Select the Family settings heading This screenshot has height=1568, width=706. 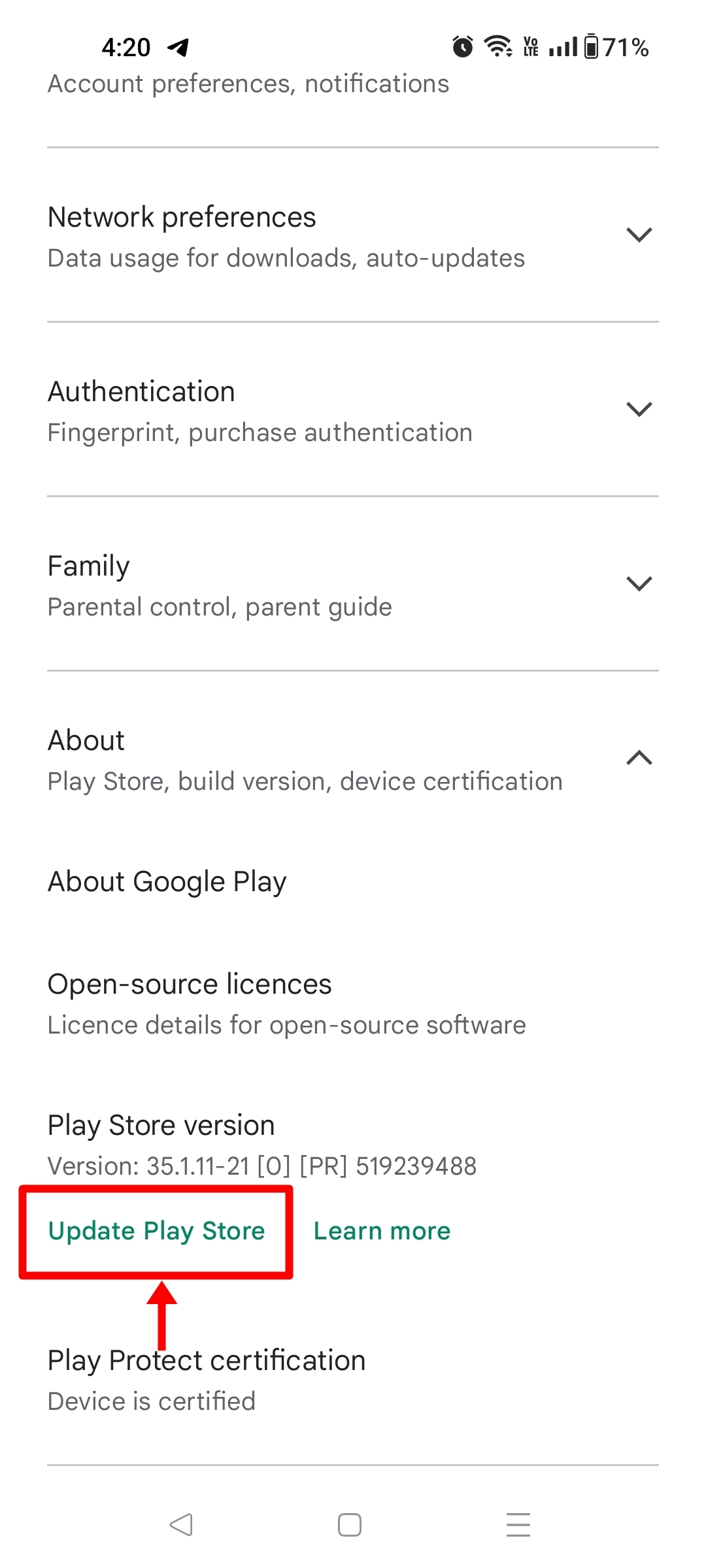pos(89,566)
